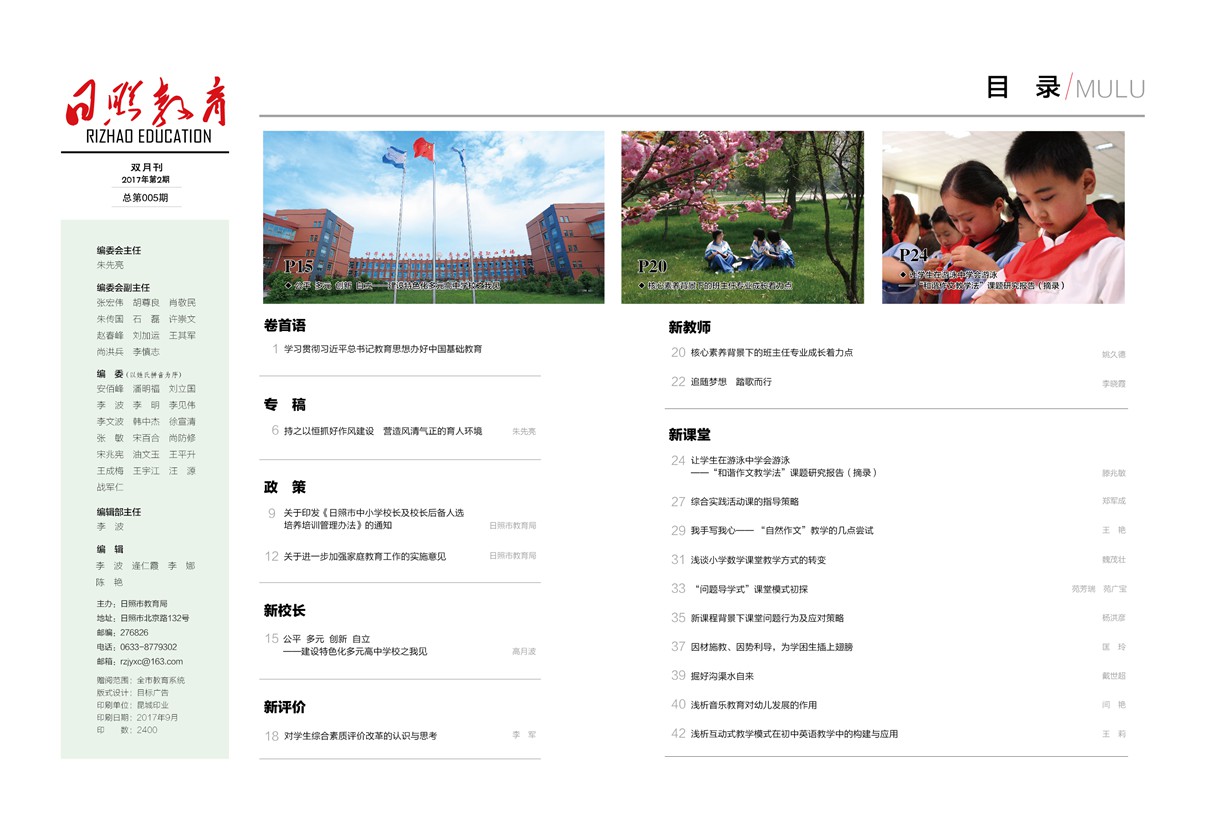Screen dimensions: 1209x826
Task: Open the page 31 article 浅谈小学数学课堂教学方式的转变
Action: 758,560
